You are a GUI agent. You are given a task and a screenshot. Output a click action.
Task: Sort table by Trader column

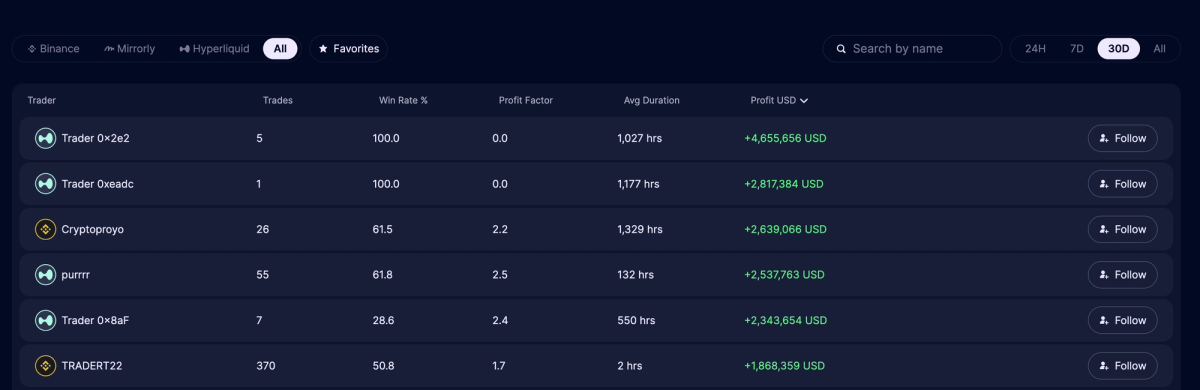point(41,100)
